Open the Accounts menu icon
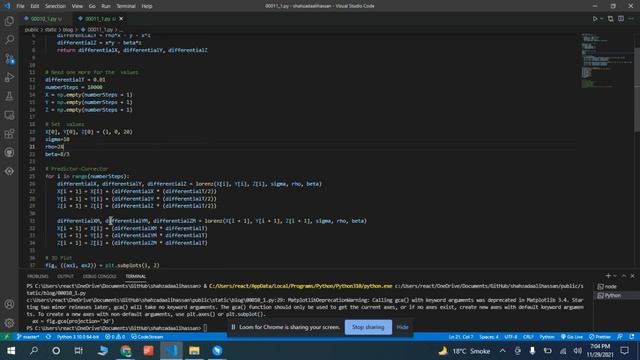Screen dimensions: 640x360 (x=9, y=304)
